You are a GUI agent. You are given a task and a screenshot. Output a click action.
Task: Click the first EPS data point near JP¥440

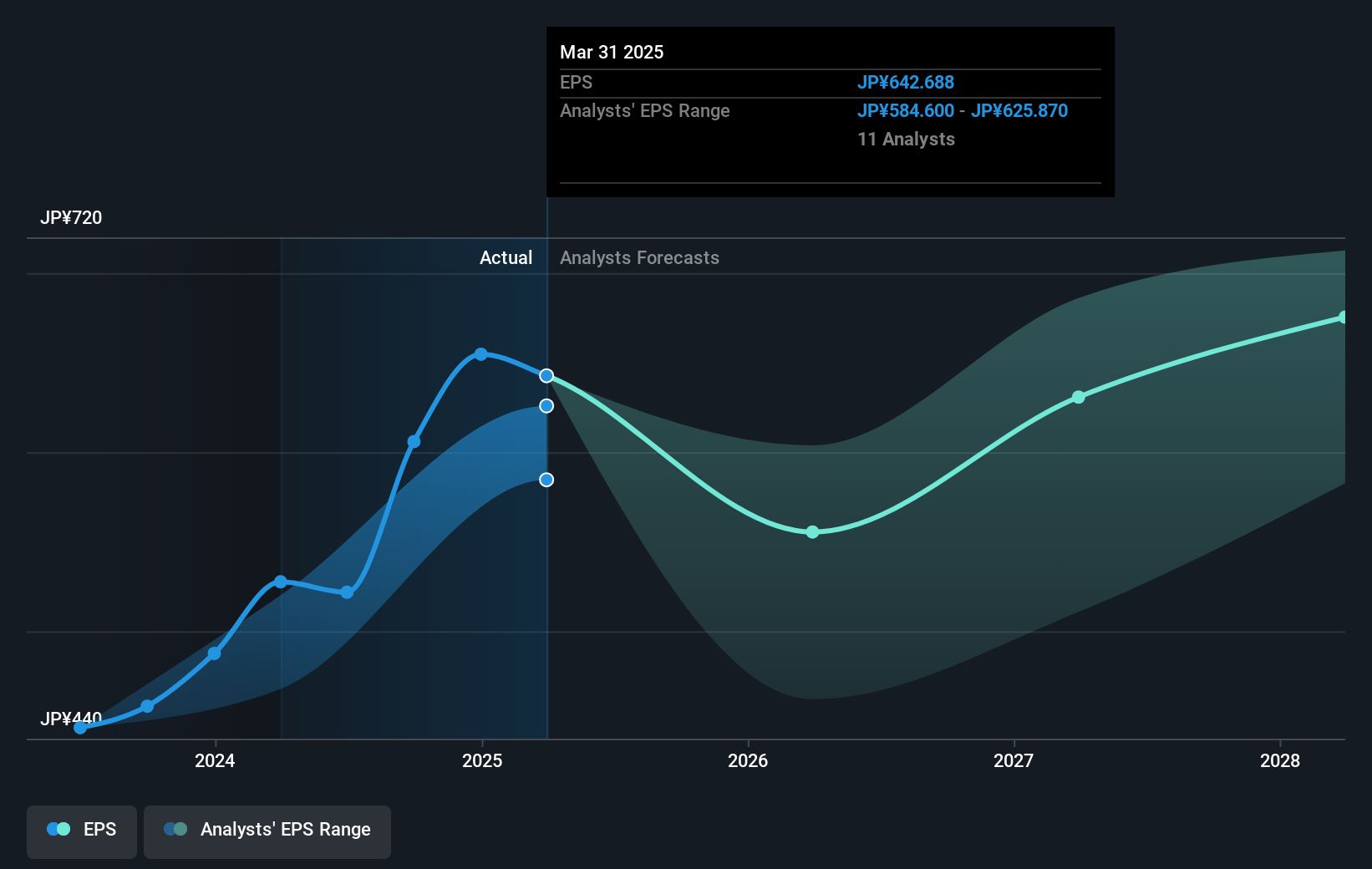coord(80,728)
